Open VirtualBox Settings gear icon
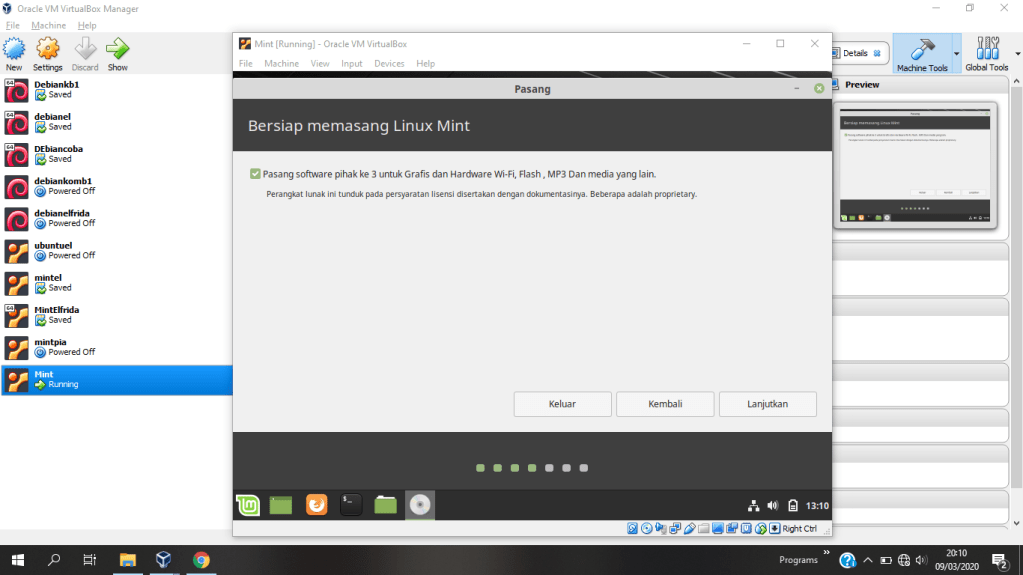1023x575 pixels. [x=47, y=54]
